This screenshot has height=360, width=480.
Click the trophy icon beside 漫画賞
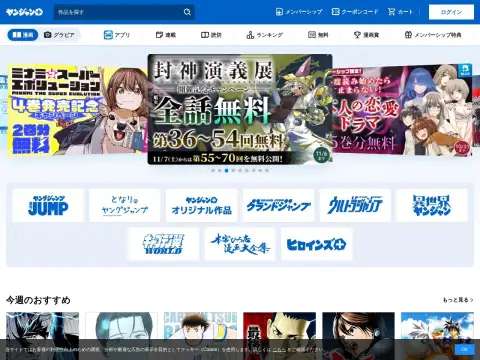[357, 35]
